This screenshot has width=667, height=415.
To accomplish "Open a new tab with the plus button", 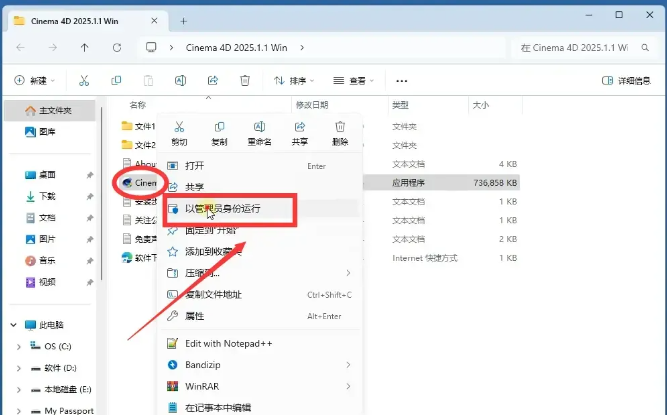I will pyautogui.click(x=183, y=21).
